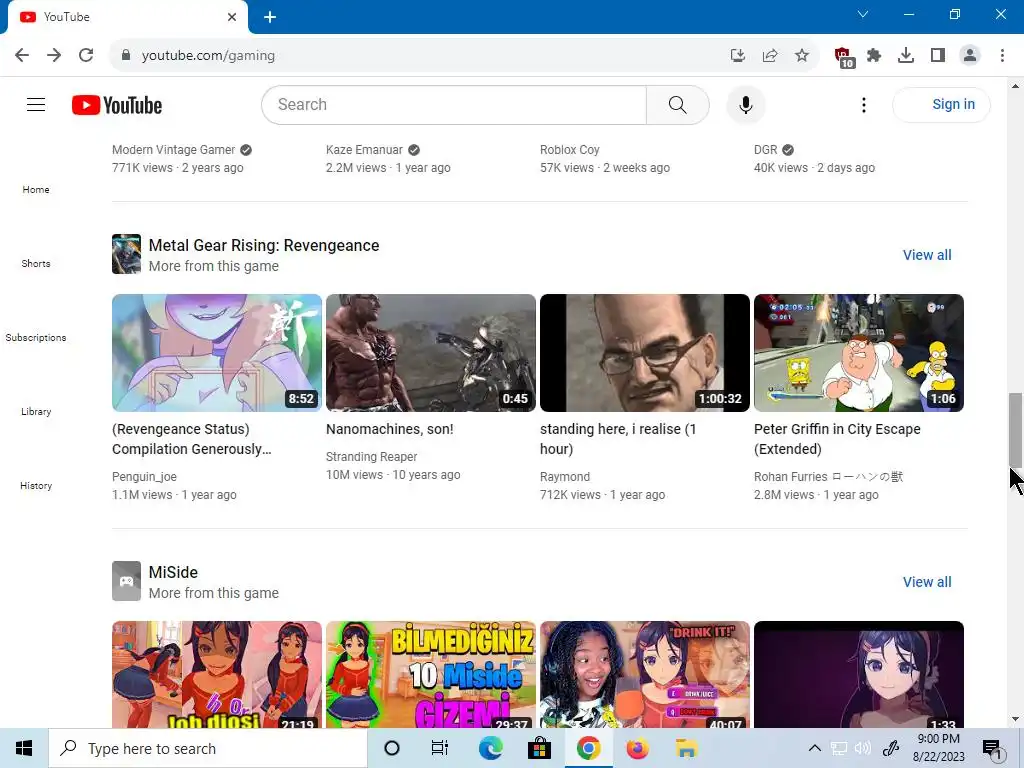Click the page vertical scrollbar thumb

(1016, 429)
